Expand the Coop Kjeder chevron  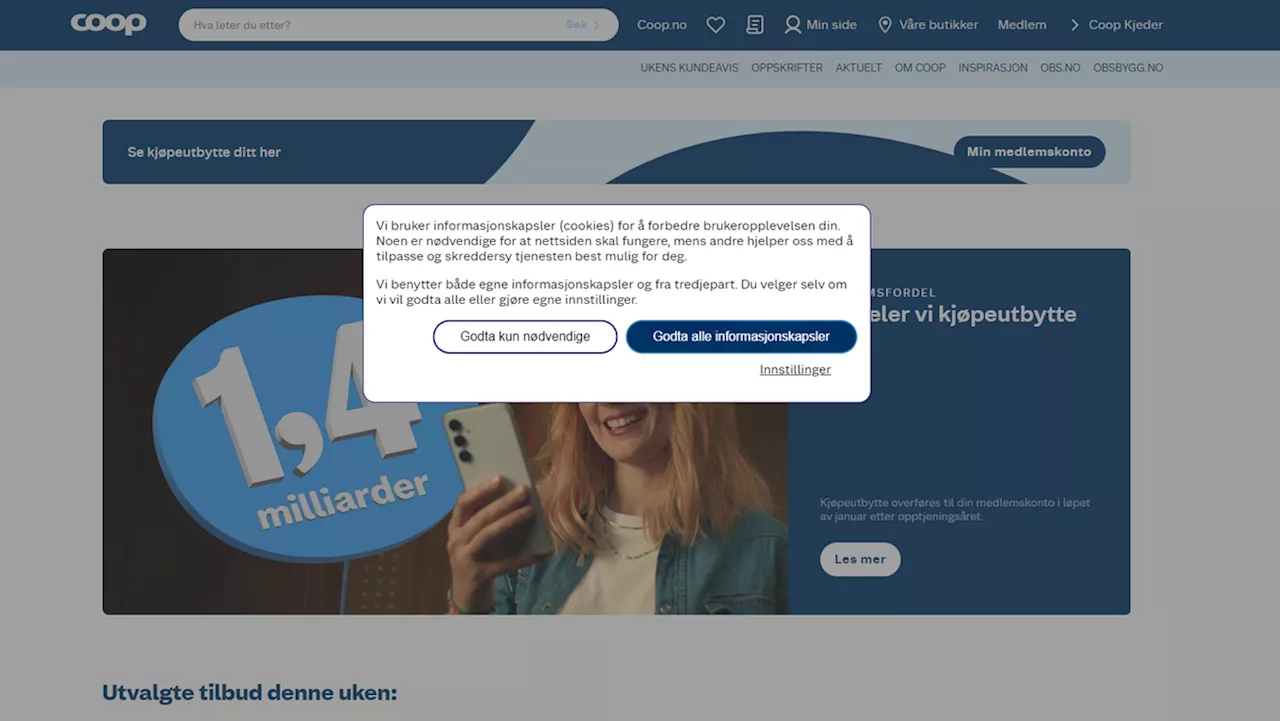1075,25
